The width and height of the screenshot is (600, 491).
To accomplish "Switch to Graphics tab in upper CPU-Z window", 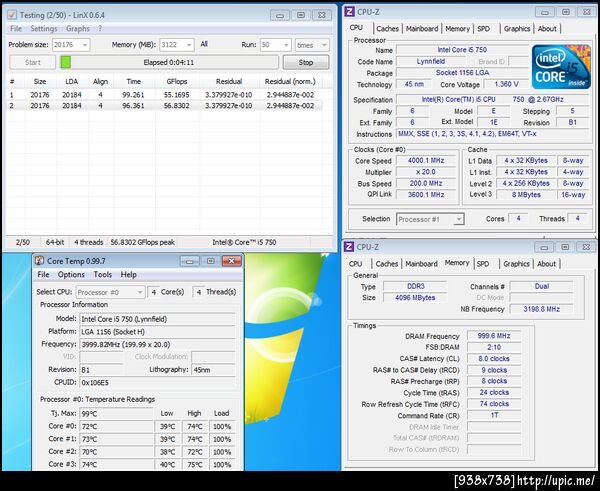I will 517,29.
